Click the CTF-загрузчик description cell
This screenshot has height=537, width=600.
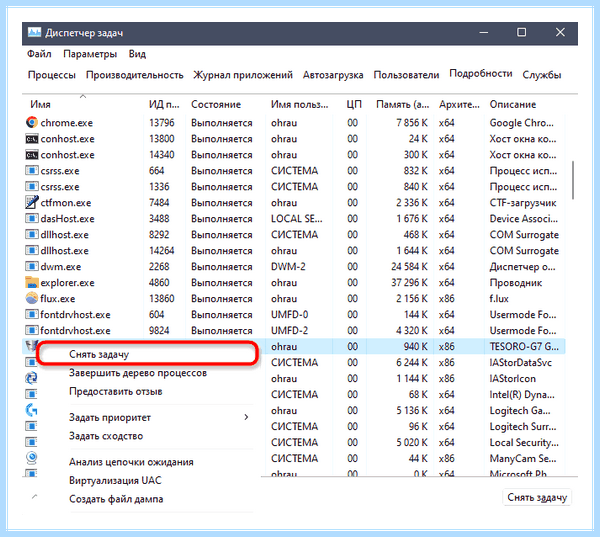pos(523,203)
